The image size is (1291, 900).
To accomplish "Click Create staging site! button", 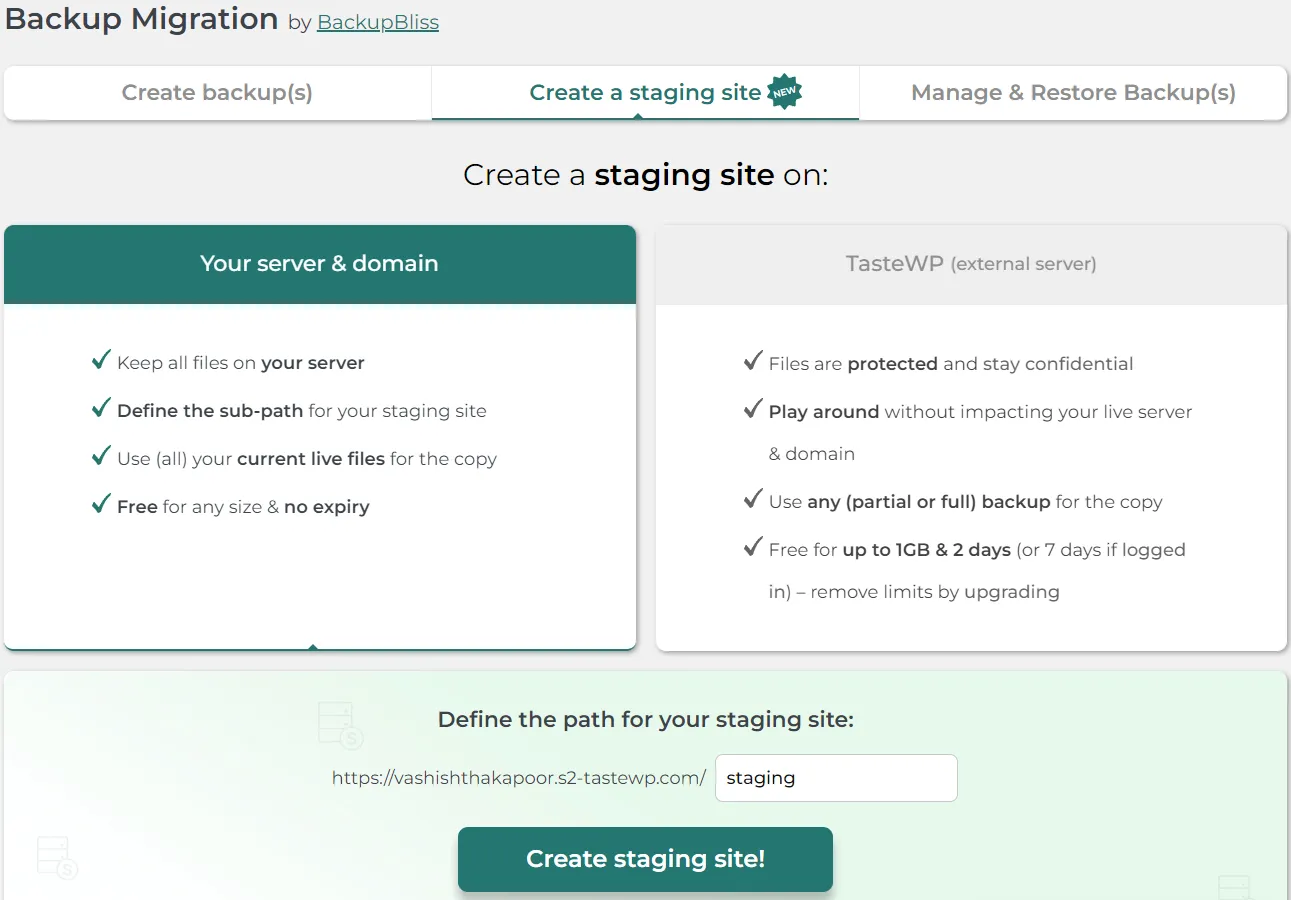I will click(x=645, y=859).
